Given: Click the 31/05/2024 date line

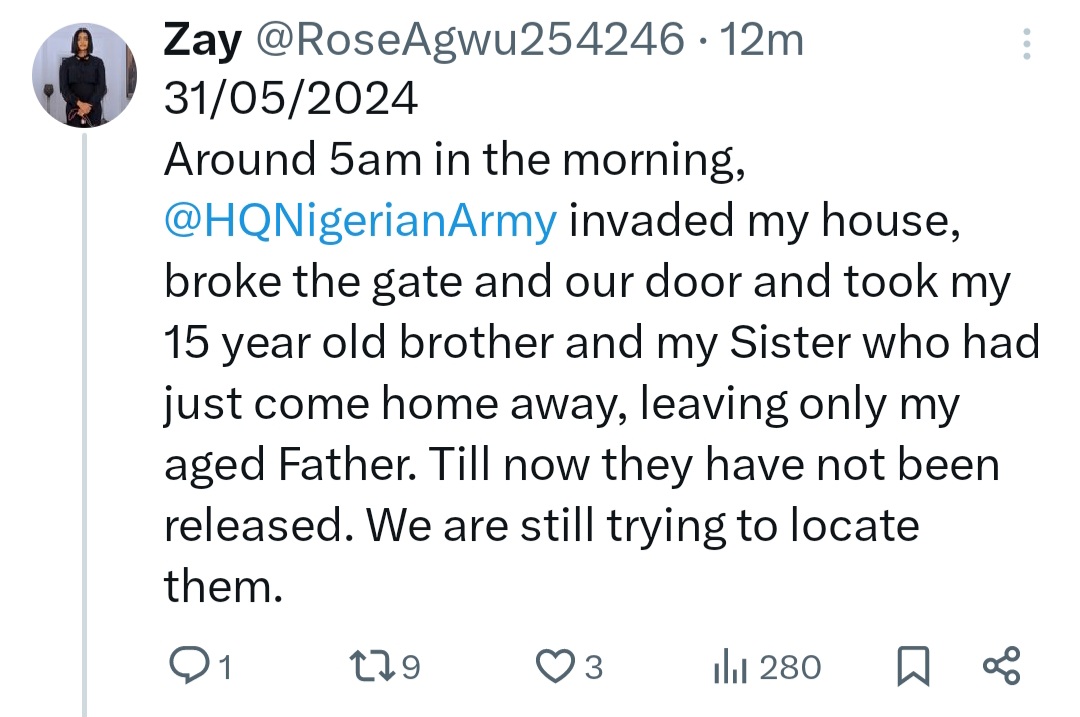Looking at the screenshot, I should click(291, 99).
